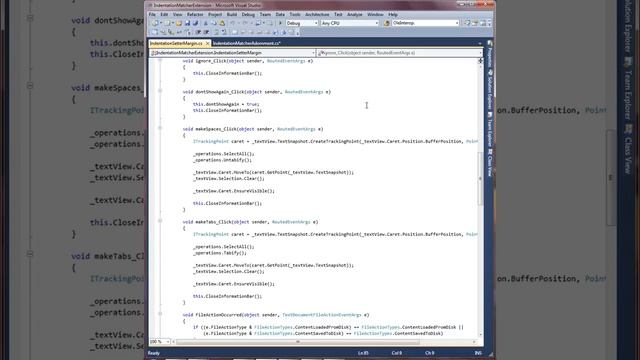Click the Redo arrow icon
Viewport: 640px width, 360px height.
pos(245,23)
